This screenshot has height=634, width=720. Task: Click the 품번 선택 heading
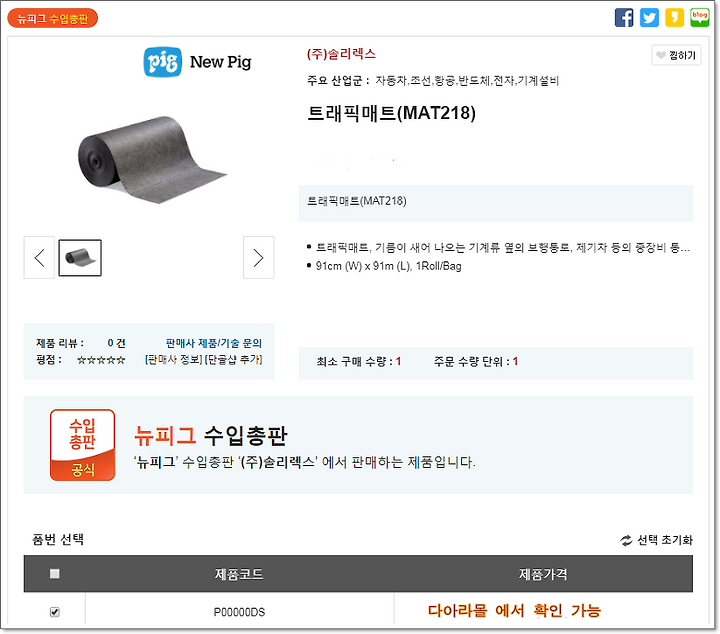pyautogui.click(x=58, y=539)
